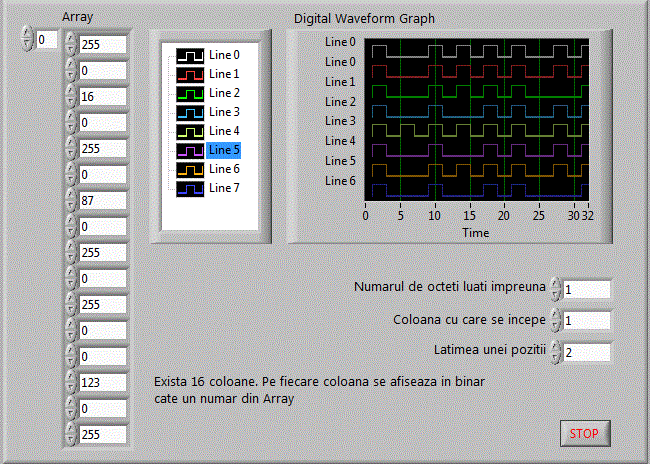Click stepper for Numarul de octeti luati impreuna
650x464 pixels.
[x=555, y=289]
